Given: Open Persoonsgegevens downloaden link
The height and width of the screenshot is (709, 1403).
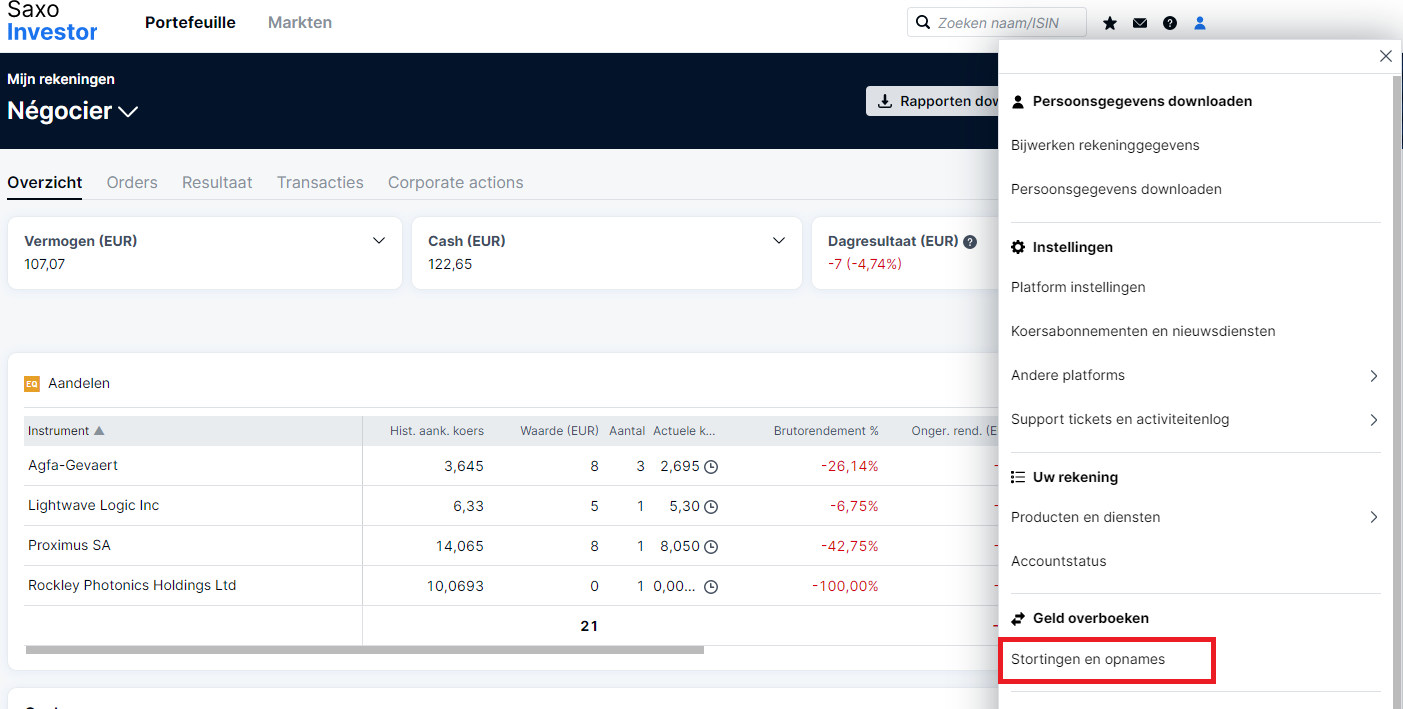Looking at the screenshot, I should click(x=1116, y=189).
